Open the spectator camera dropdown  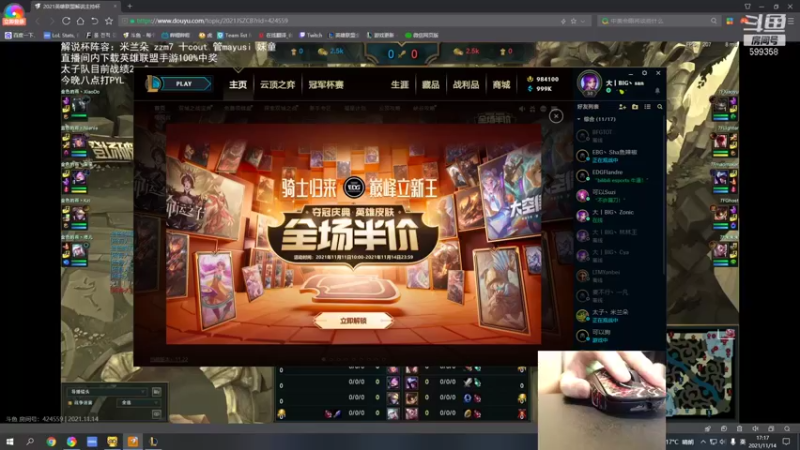coord(107,391)
